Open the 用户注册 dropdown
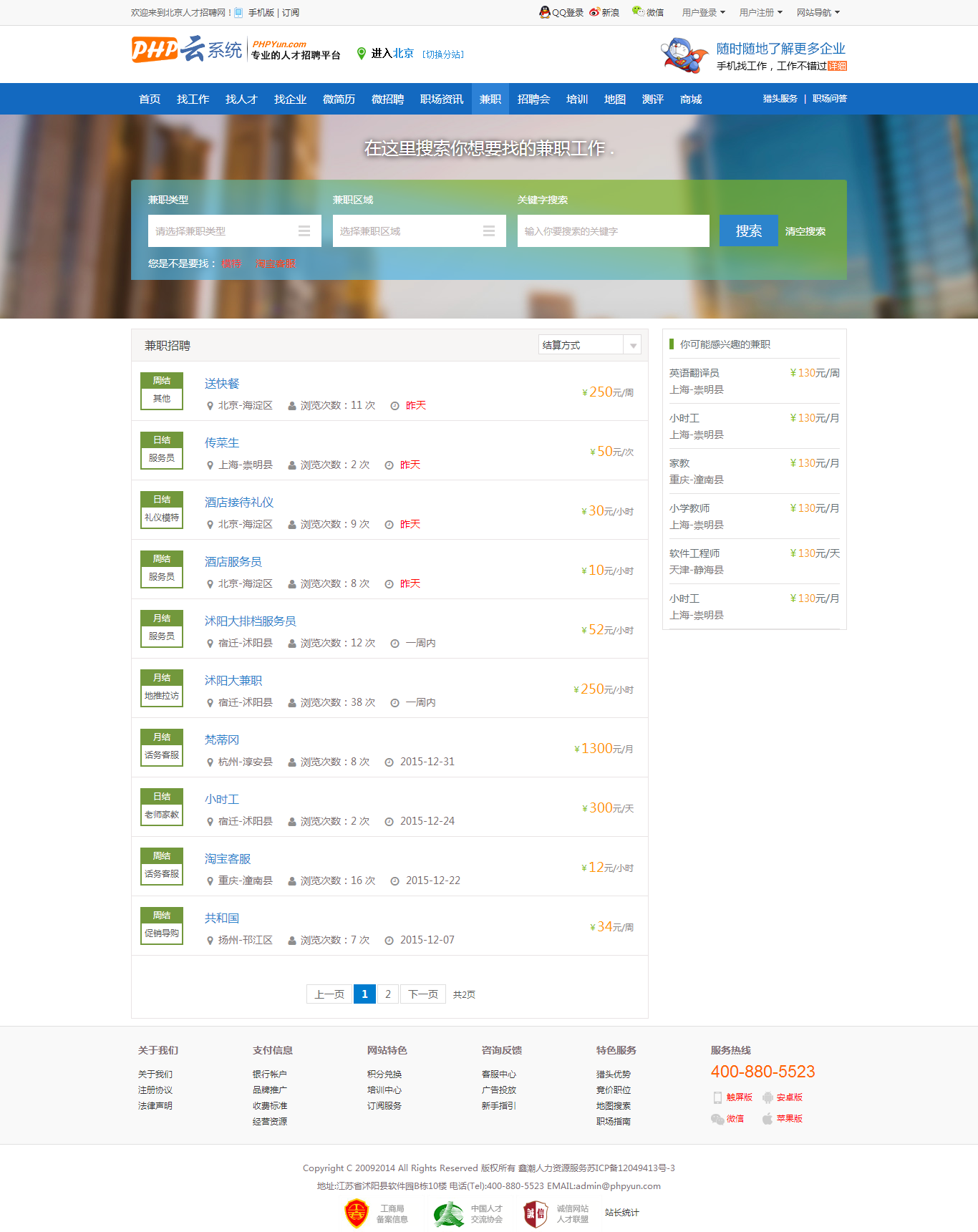 (x=761, y=12)
